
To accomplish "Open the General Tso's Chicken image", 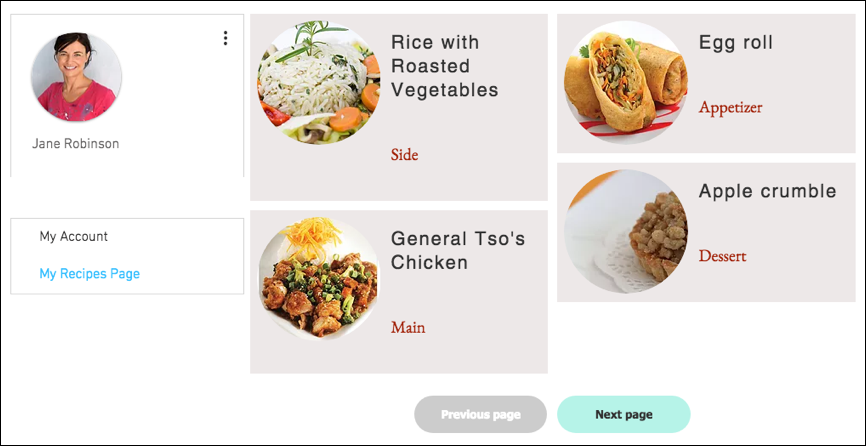I will (x=319, y=279).
